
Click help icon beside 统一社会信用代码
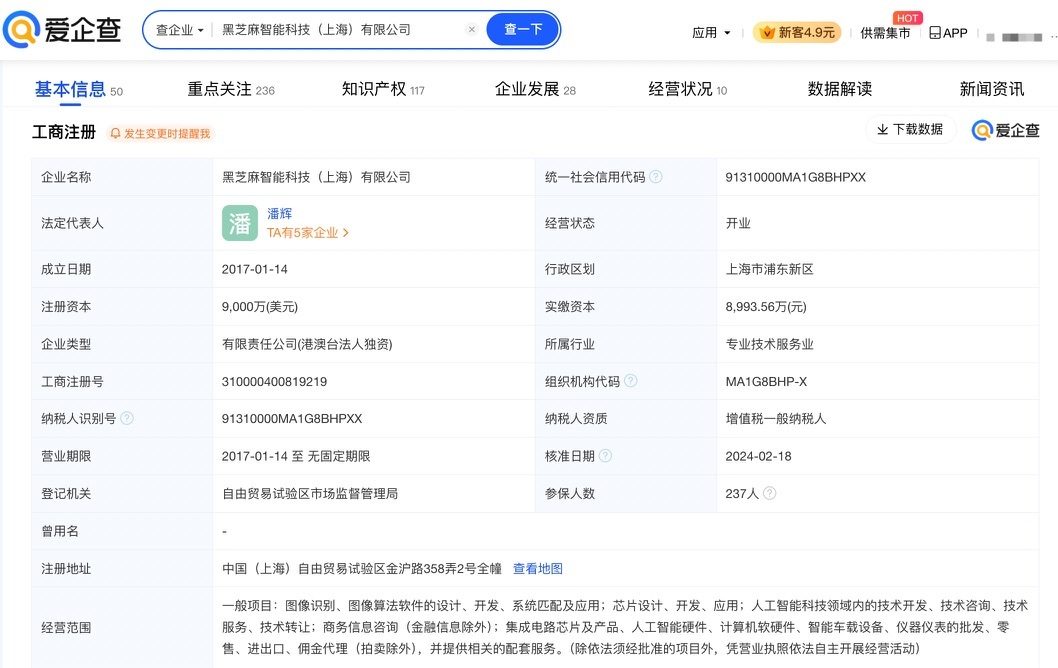[x=656, y=177]
